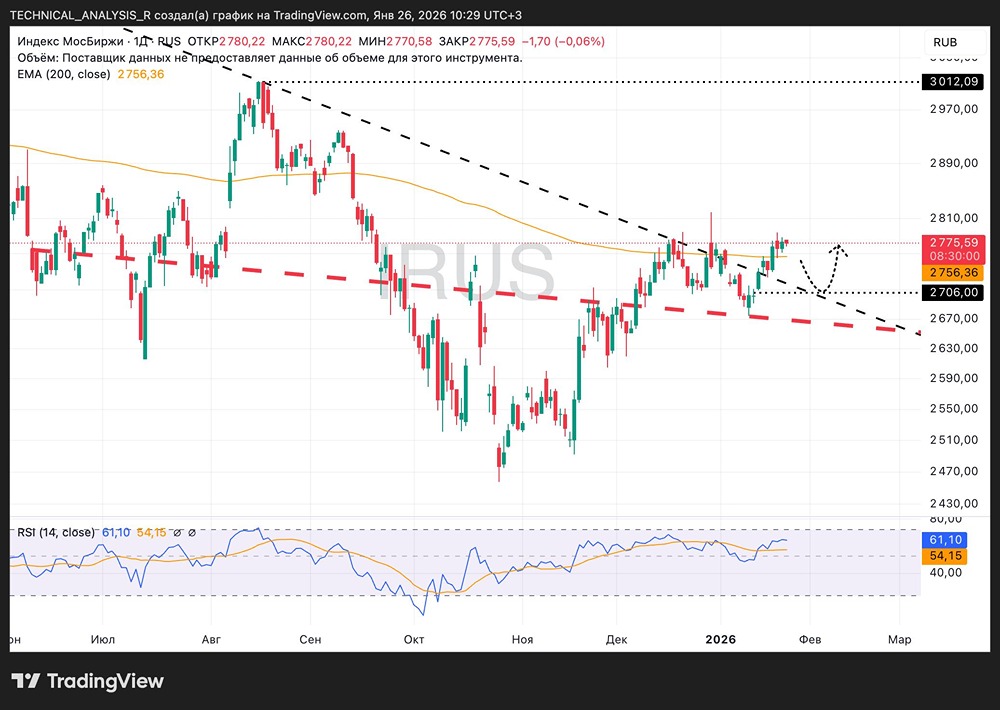Click the blue 61,10 value in RSI legend
This screenshot has height=710, width=1000.
116,532
